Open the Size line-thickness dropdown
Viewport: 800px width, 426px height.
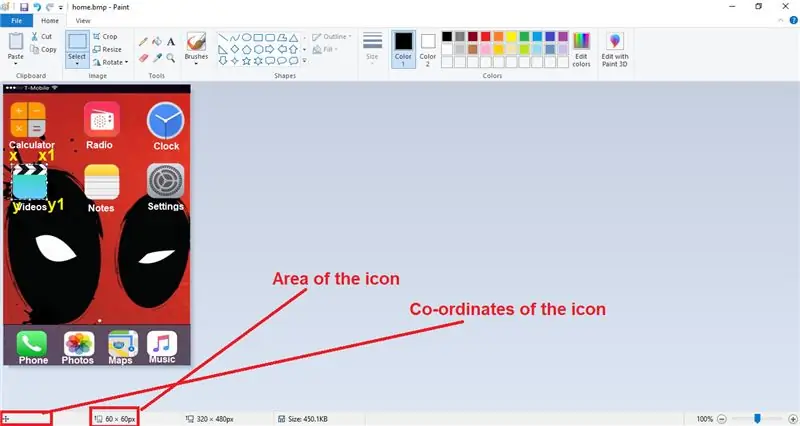point(372,49)
